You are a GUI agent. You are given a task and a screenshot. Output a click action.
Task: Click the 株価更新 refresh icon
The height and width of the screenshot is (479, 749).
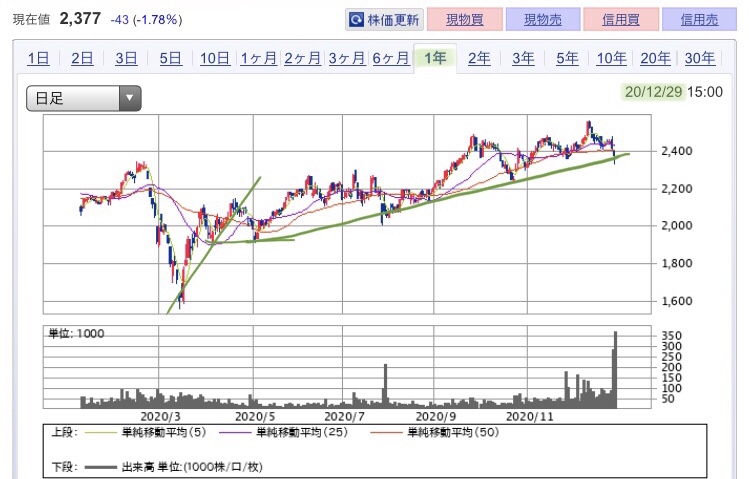pyautogui.click(x=356, y=20)
